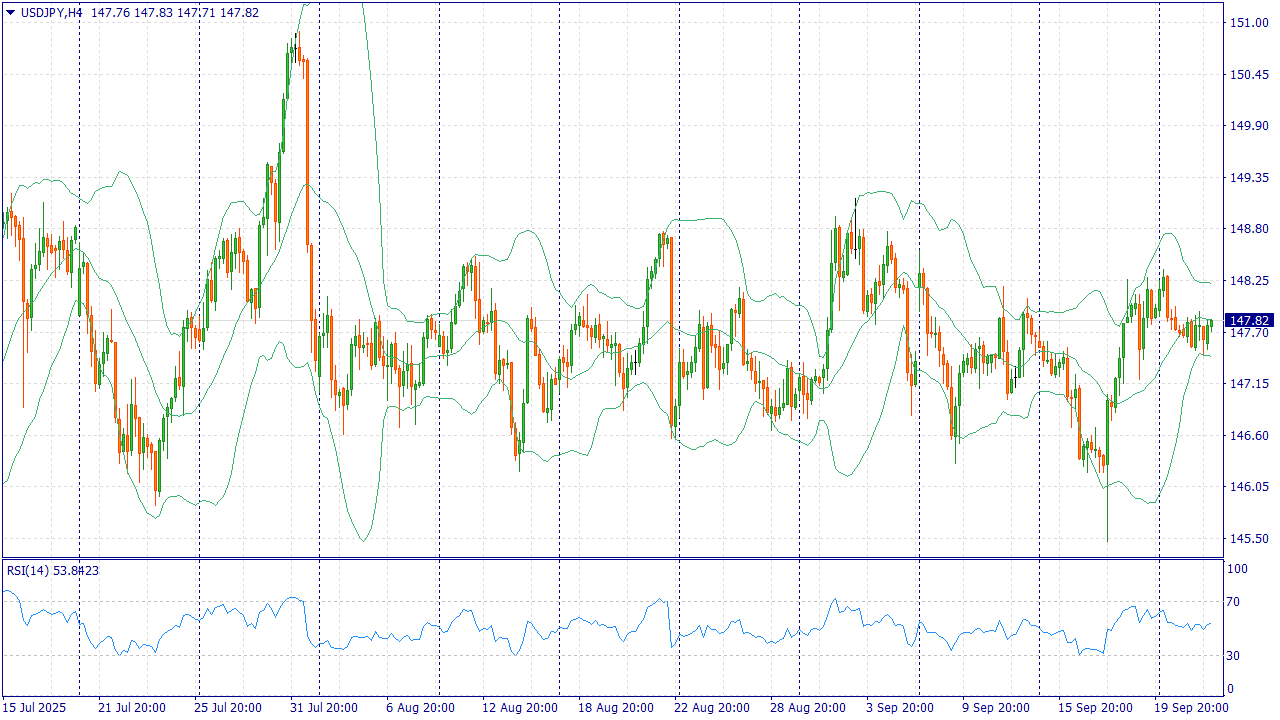The image size is (1280, 720).
Task: Click the divider between chart and RSI window
Action: [x=612, y=558]
